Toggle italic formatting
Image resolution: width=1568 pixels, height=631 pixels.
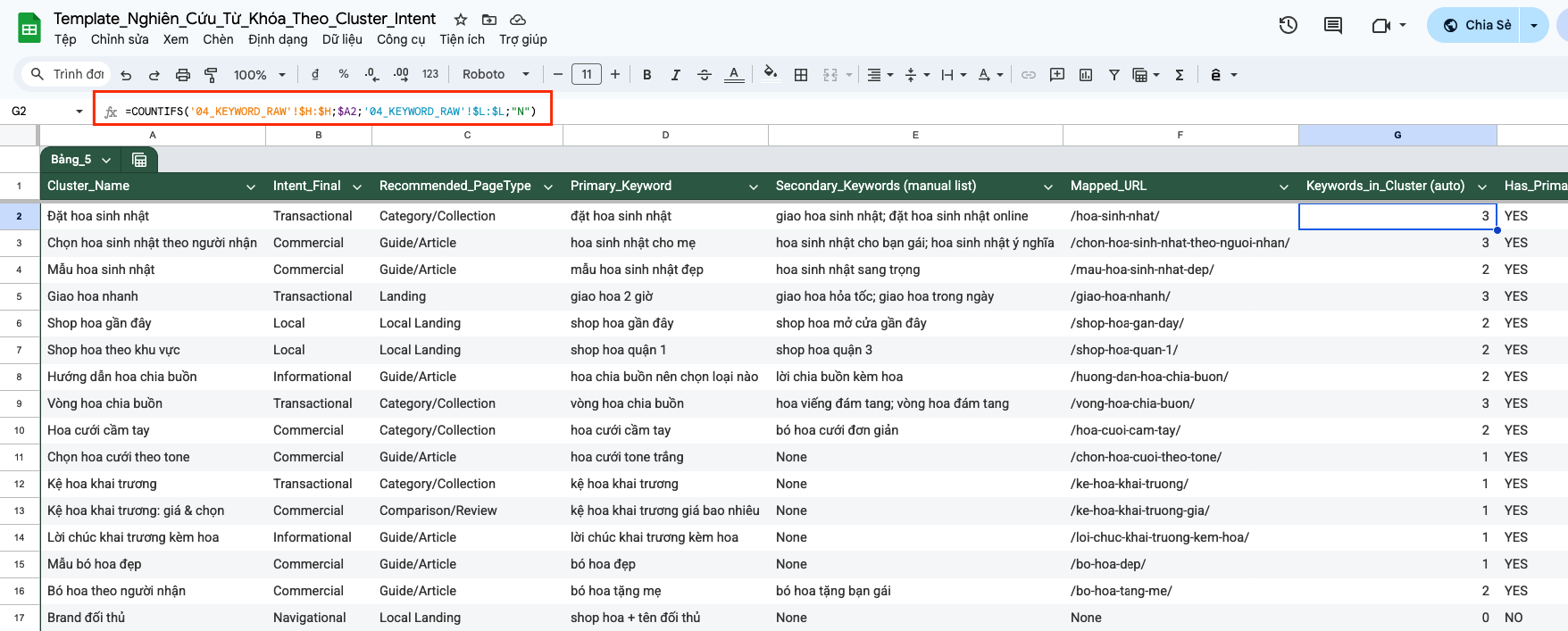[676, 75]
